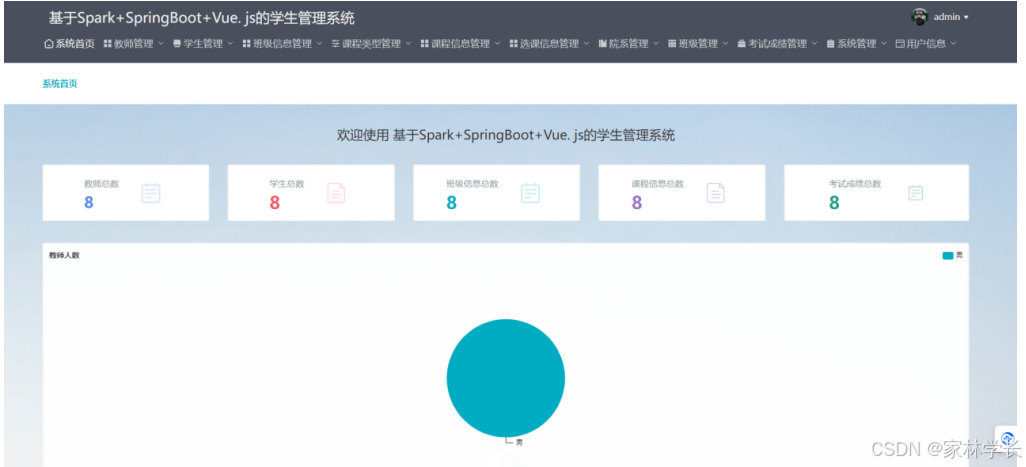Viewport: 1026px width, 467px height.
Task: Click the teal pie chart slice
Action: click(x=506, y=378)
